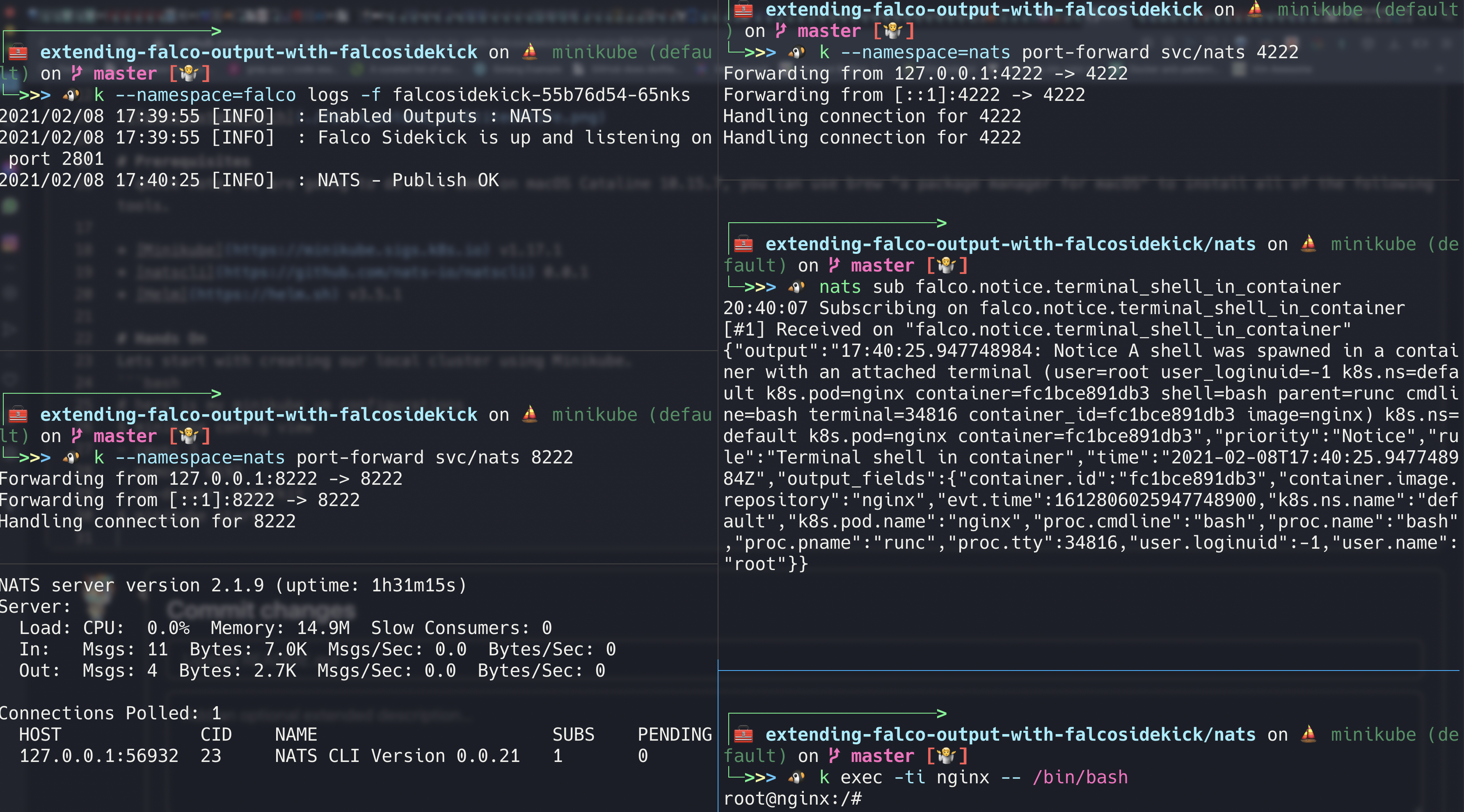Click the penguin prompt icon before port-forward svc/nats 4222
This screenshot has width=1464, height=812.
(797, 52)
